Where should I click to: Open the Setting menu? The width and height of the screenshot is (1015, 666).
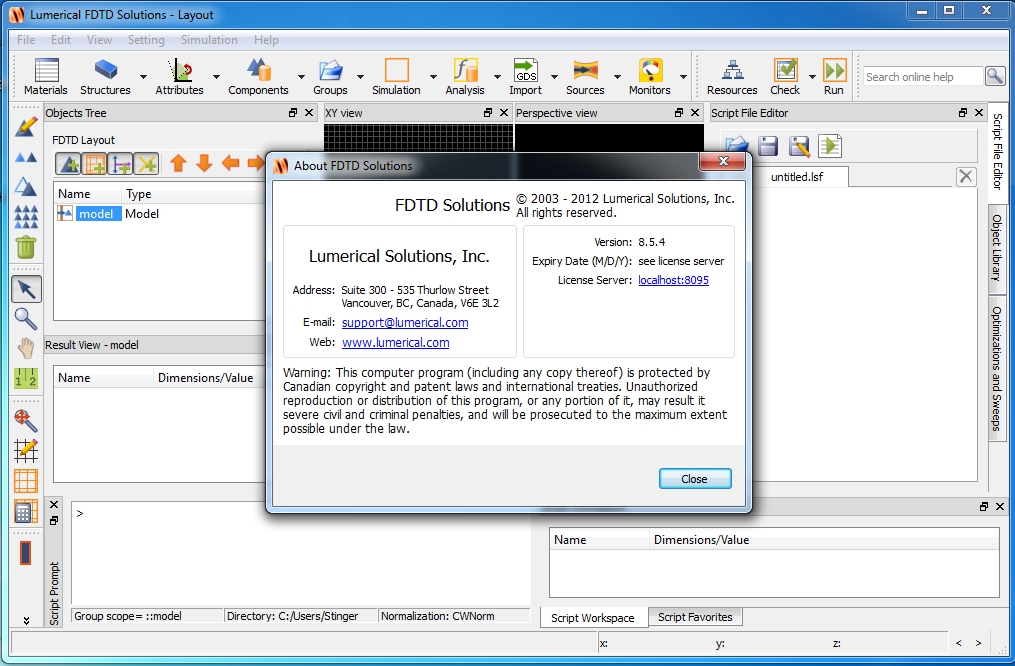click(x=146, y=39)
